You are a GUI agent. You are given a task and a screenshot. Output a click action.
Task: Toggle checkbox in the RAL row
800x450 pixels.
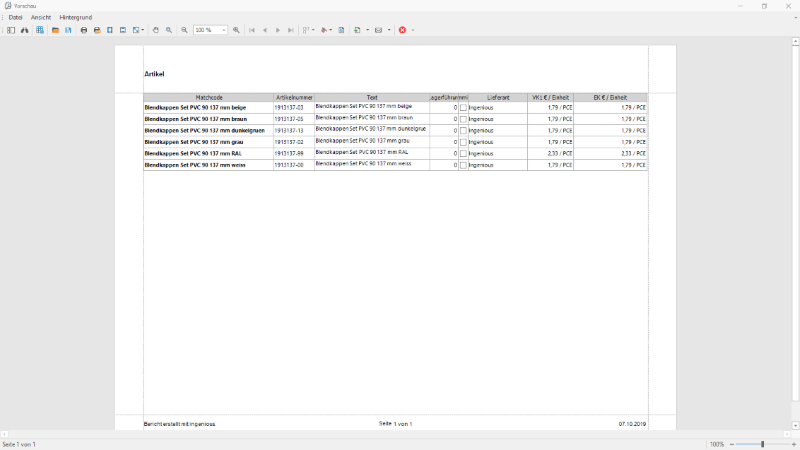tap(463, 154)
